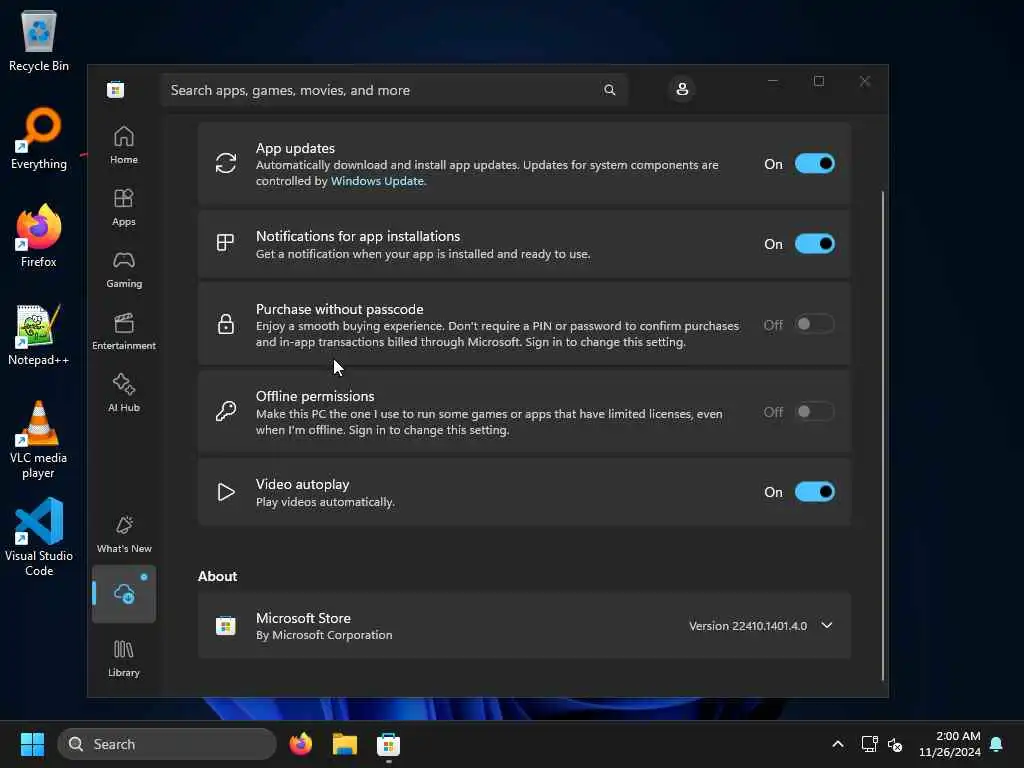Select VLC media player desktop shortcut
1024x768 pixels.
click(x=39, y=440)
